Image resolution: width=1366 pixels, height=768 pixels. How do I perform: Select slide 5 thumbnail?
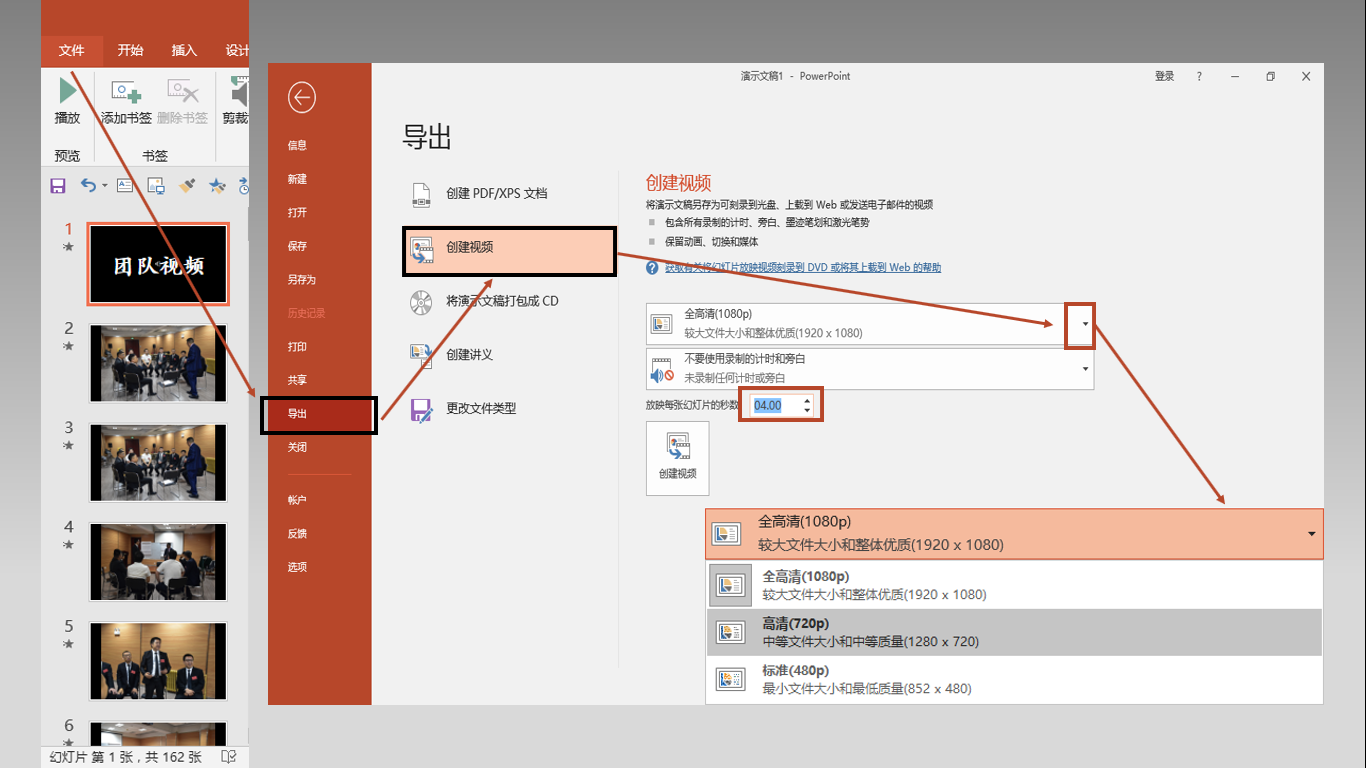pos(158,661)
